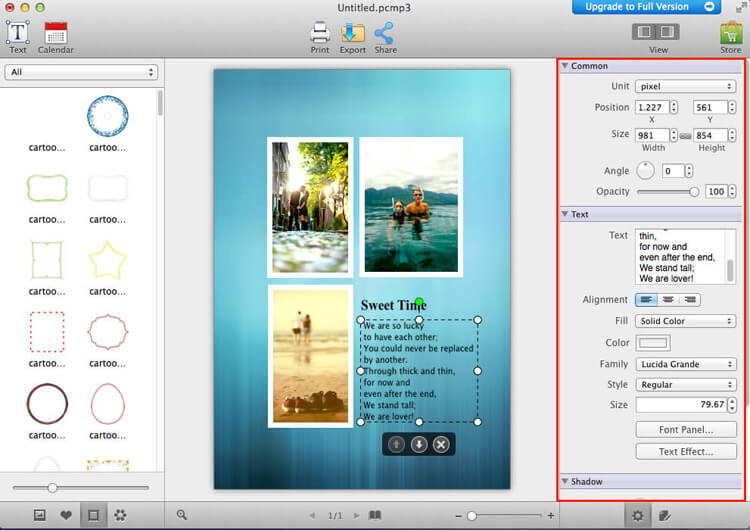Viewport: 750px width, 530px height.
Task: Toggle the View layout icon
Action: pos(655,32)
